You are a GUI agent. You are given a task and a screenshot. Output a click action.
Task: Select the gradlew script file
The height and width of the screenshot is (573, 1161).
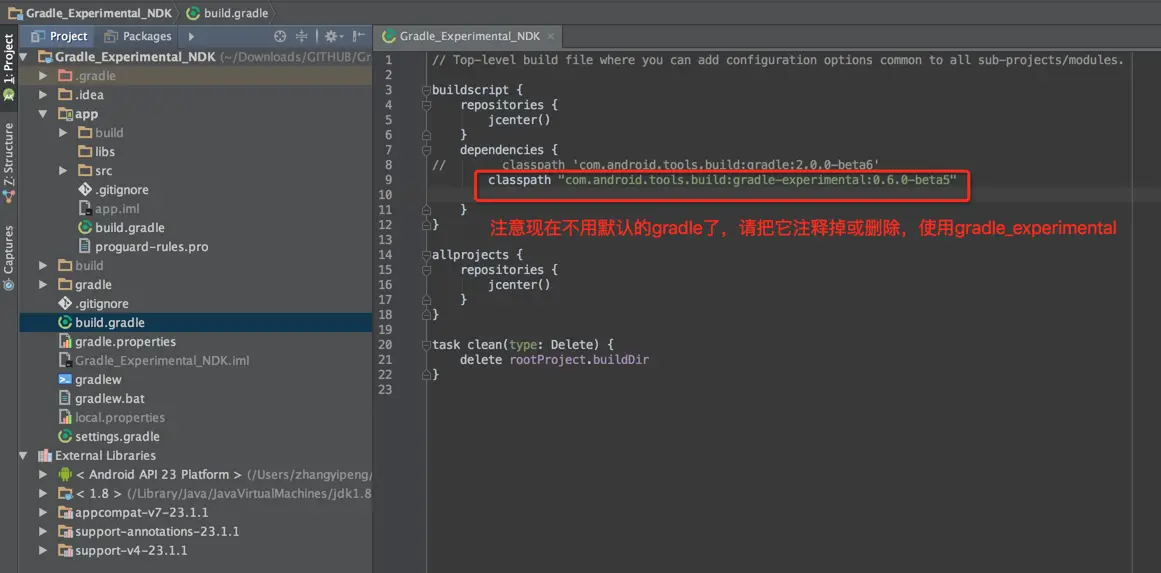(98, 380)
